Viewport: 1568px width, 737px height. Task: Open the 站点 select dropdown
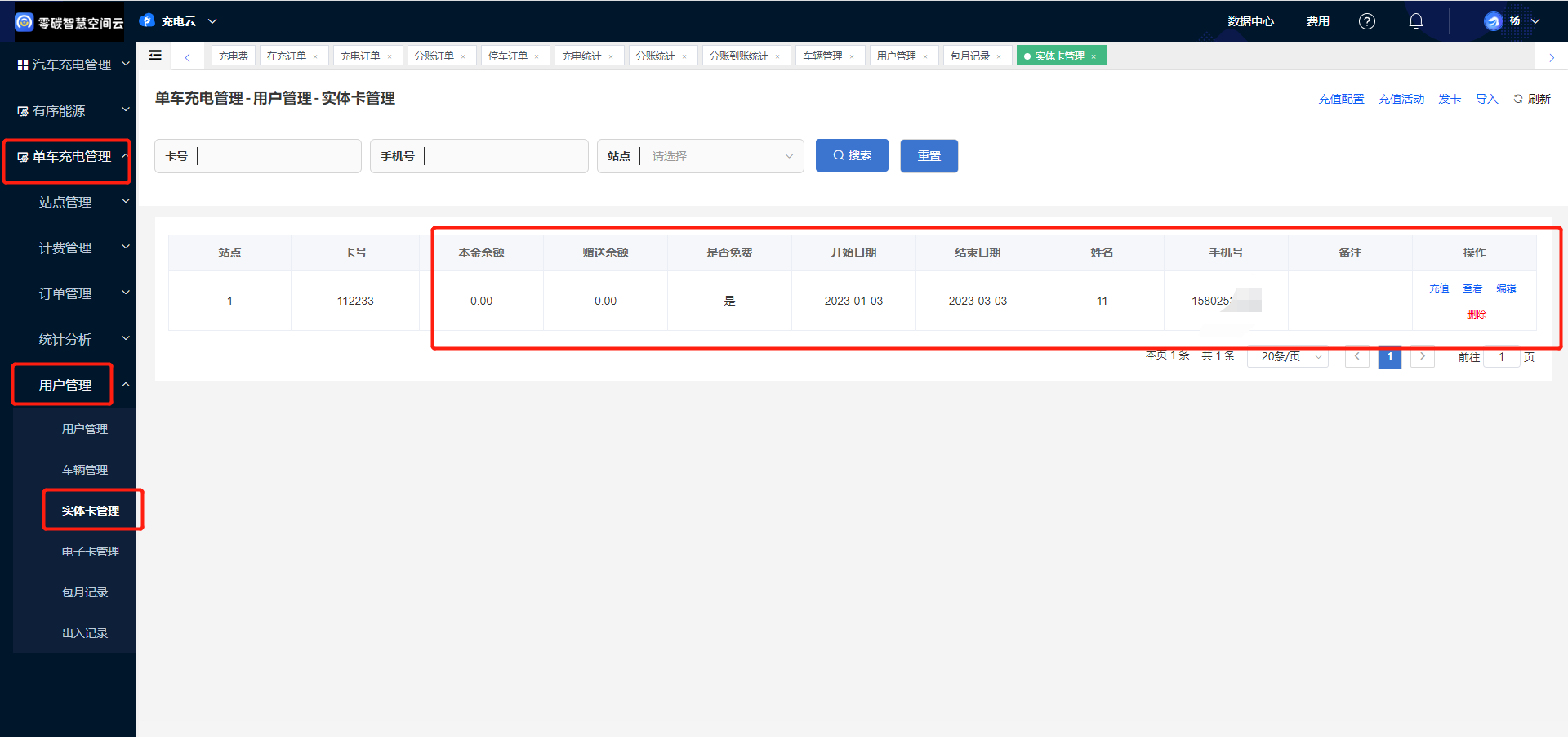pyautogui.click(x=701, y=156)
